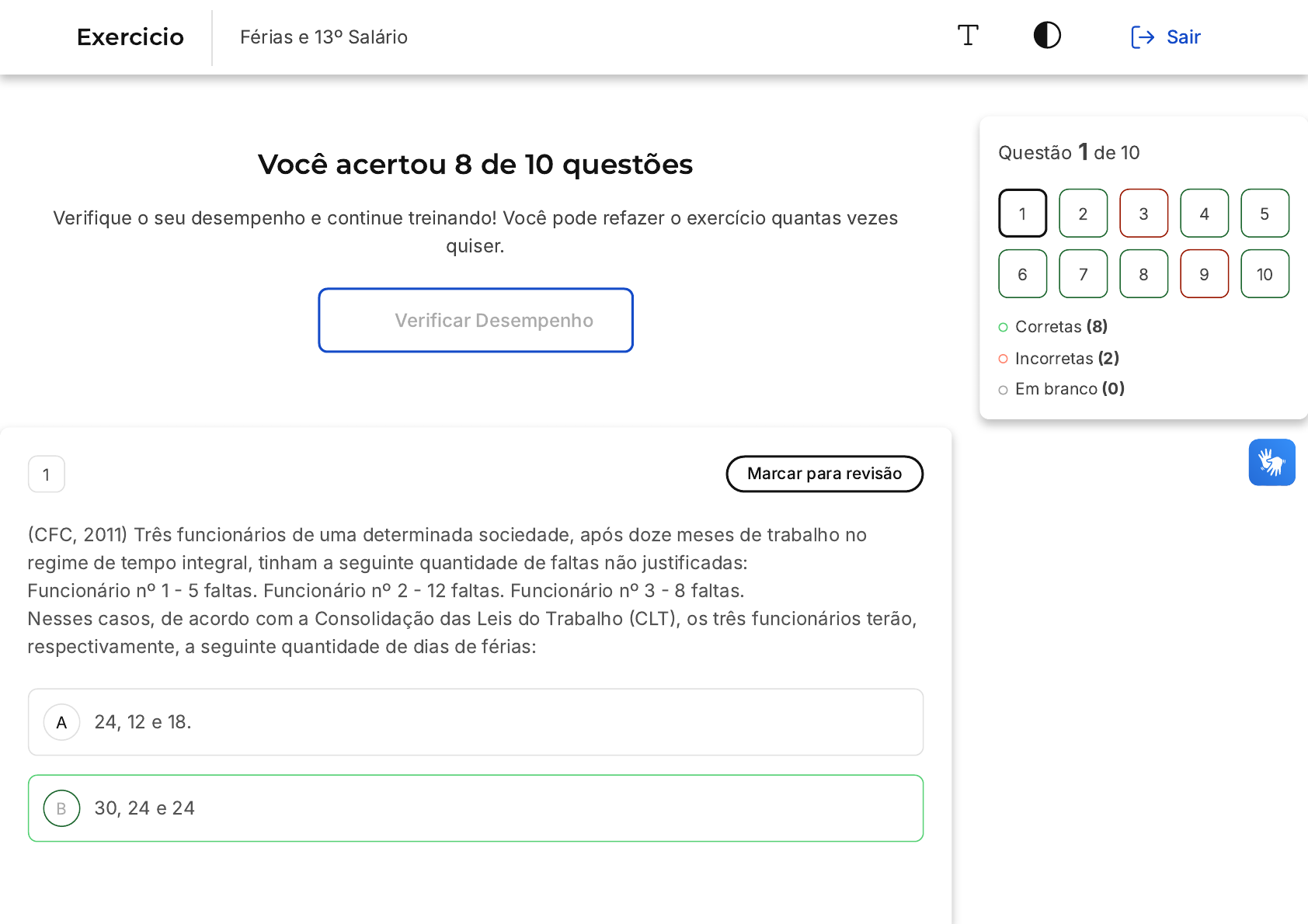Select question 7 in the panel

point(1083,274)
